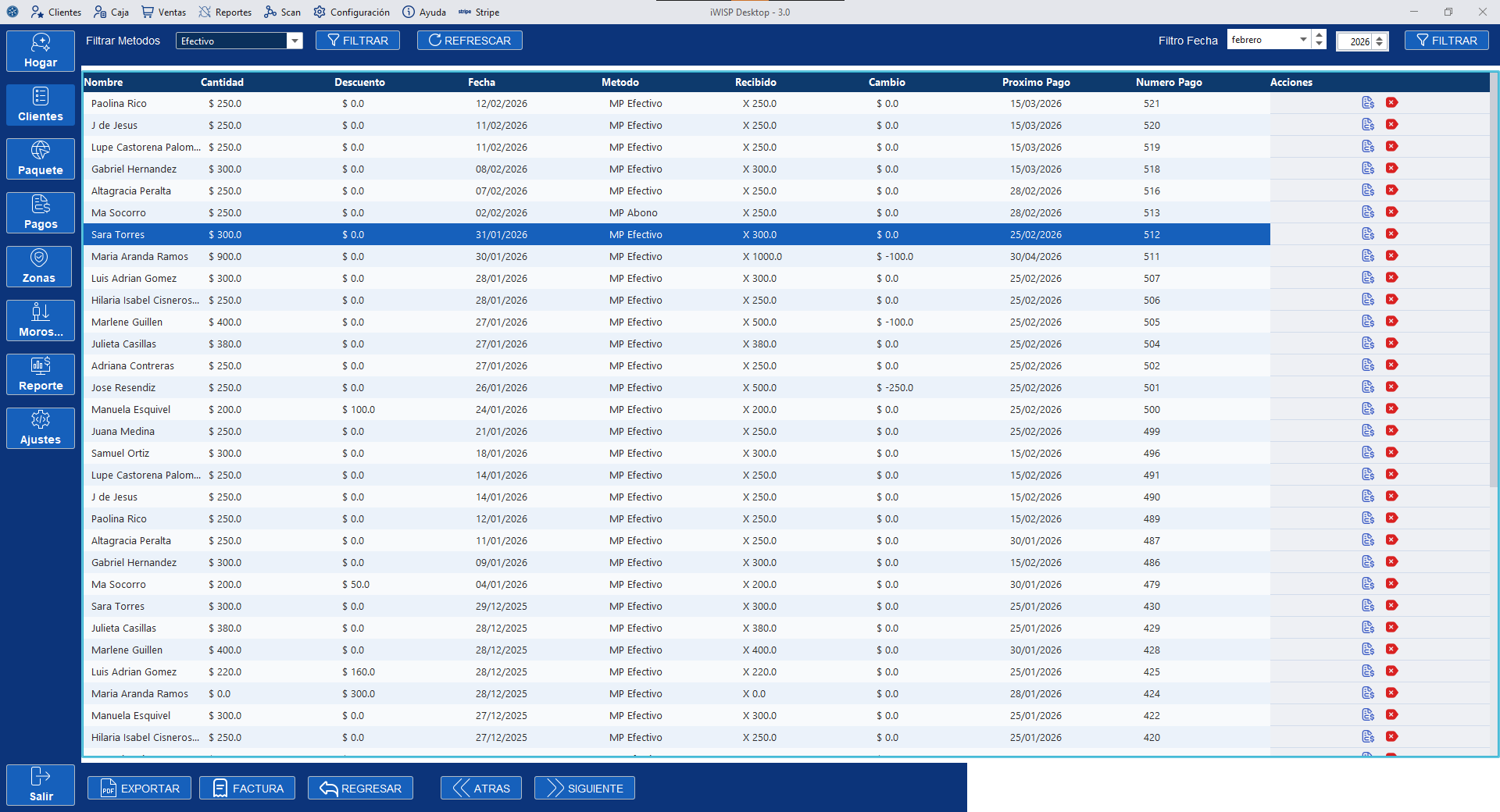Click the EXPORTAR PDF button
Viewport: 1500px width, 812px height.
140,789
